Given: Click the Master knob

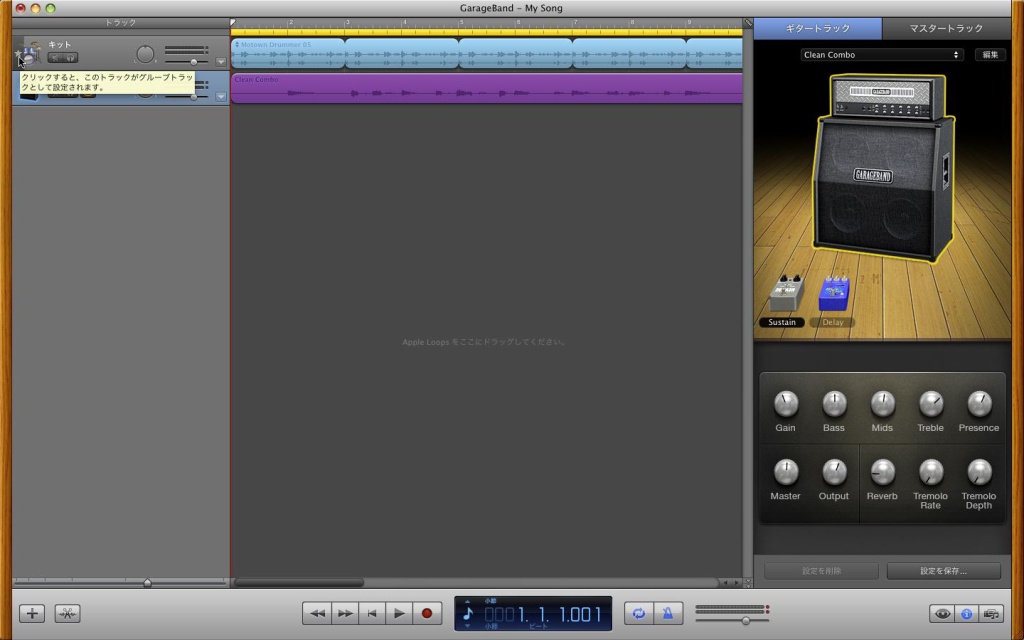Looking at the screenshot, I should pos(786,472).
